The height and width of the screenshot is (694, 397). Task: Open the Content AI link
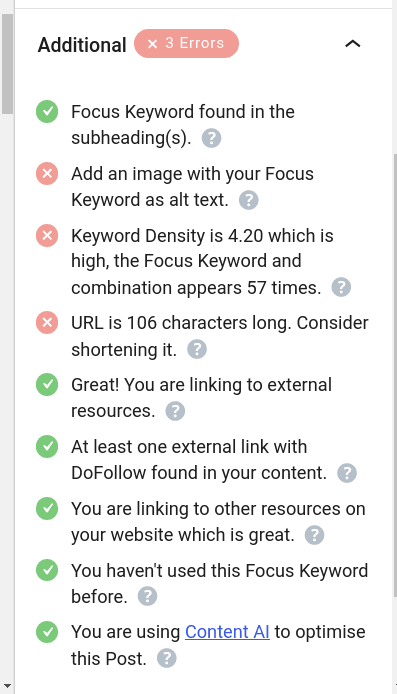[227, 632]
